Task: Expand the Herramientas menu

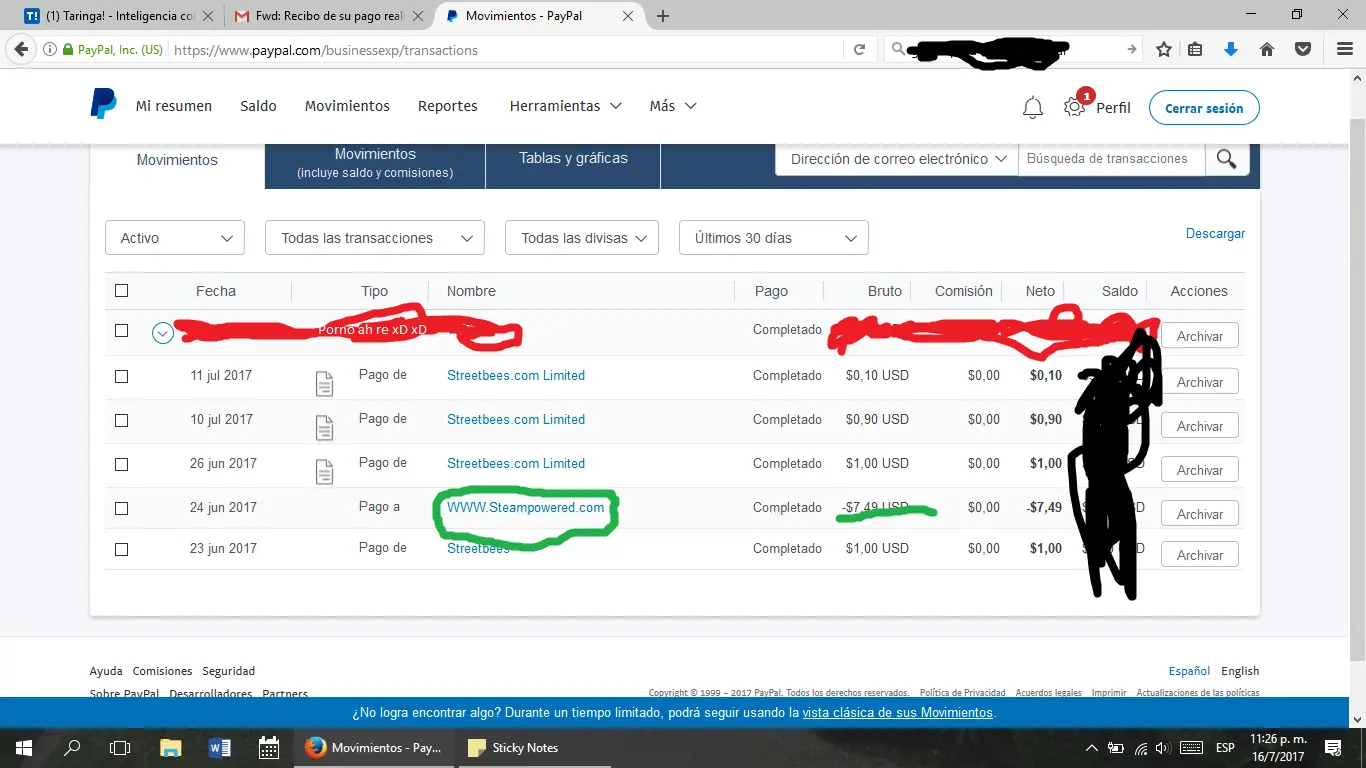Action: [565, 106]
